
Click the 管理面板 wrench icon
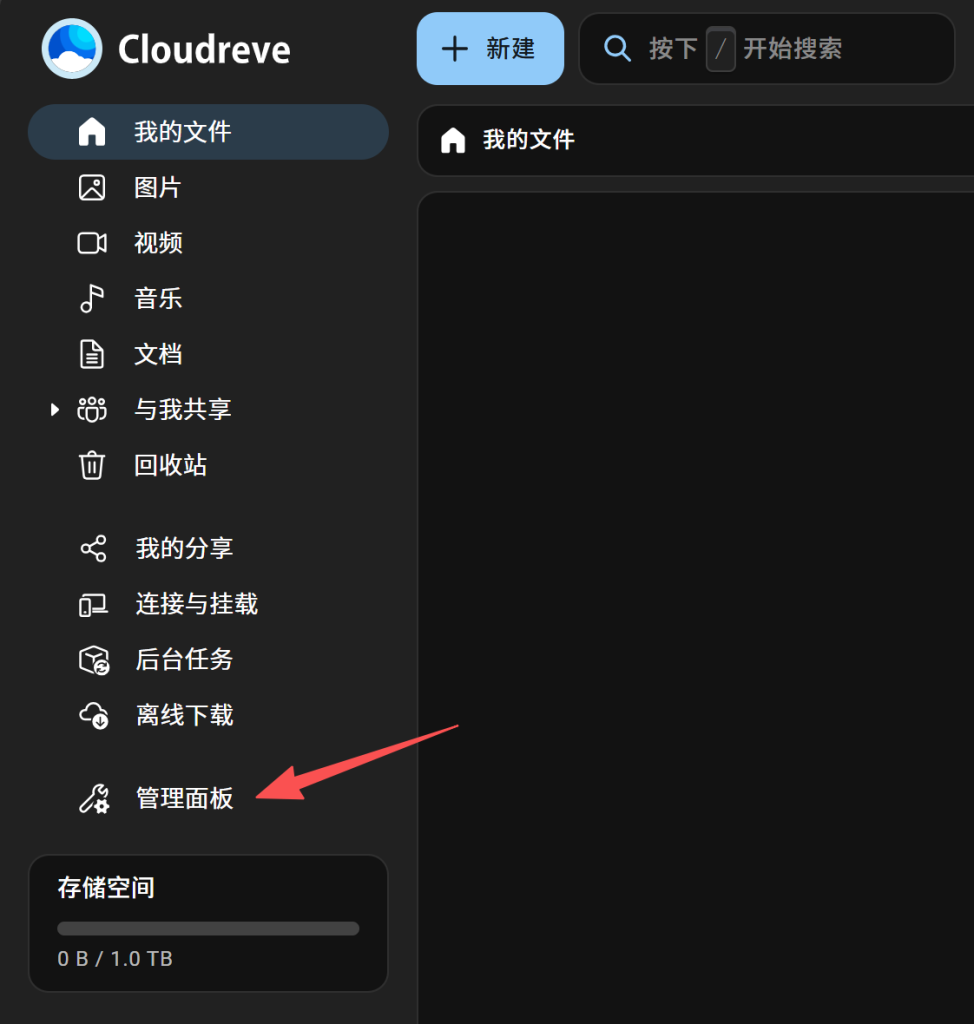coord(94,799)
